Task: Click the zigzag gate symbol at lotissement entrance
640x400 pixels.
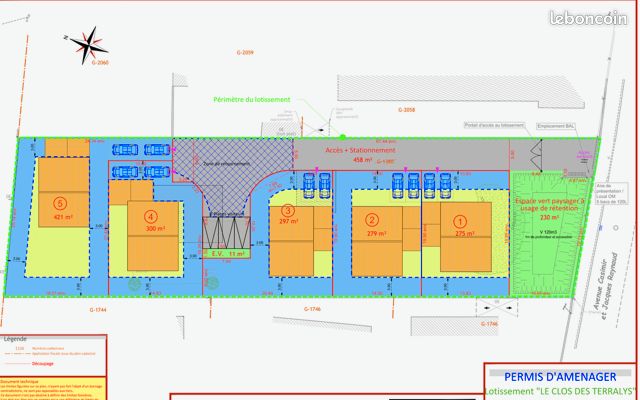Action: 536,155
